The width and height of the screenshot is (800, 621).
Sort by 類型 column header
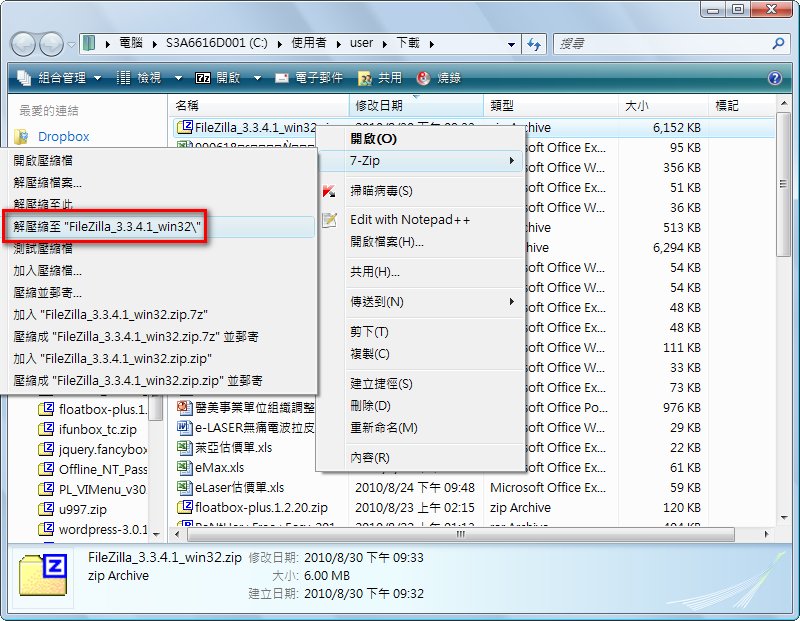click(x=551, y=105)
